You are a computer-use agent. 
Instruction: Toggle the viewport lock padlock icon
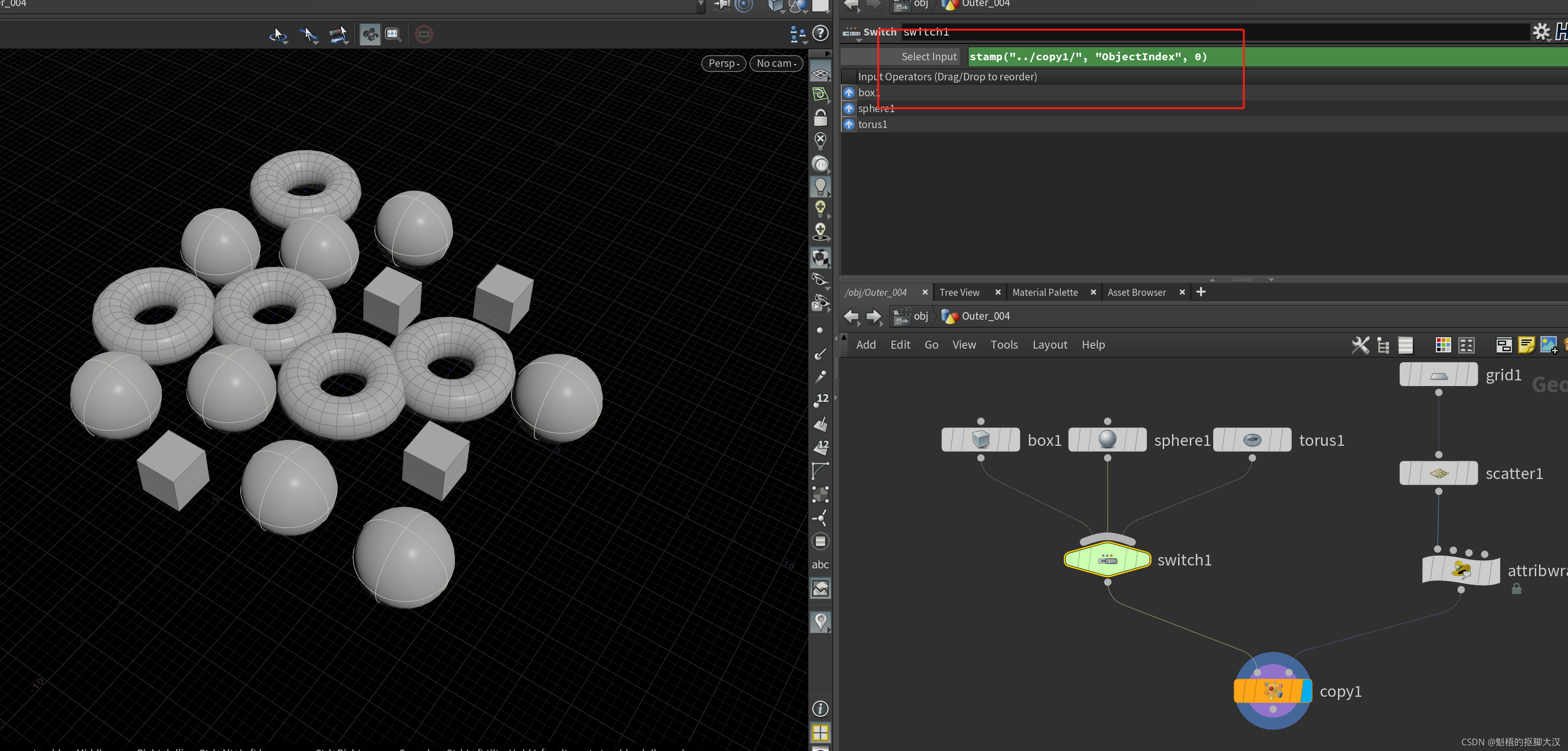pyautogui.click(x=820, y=117)
